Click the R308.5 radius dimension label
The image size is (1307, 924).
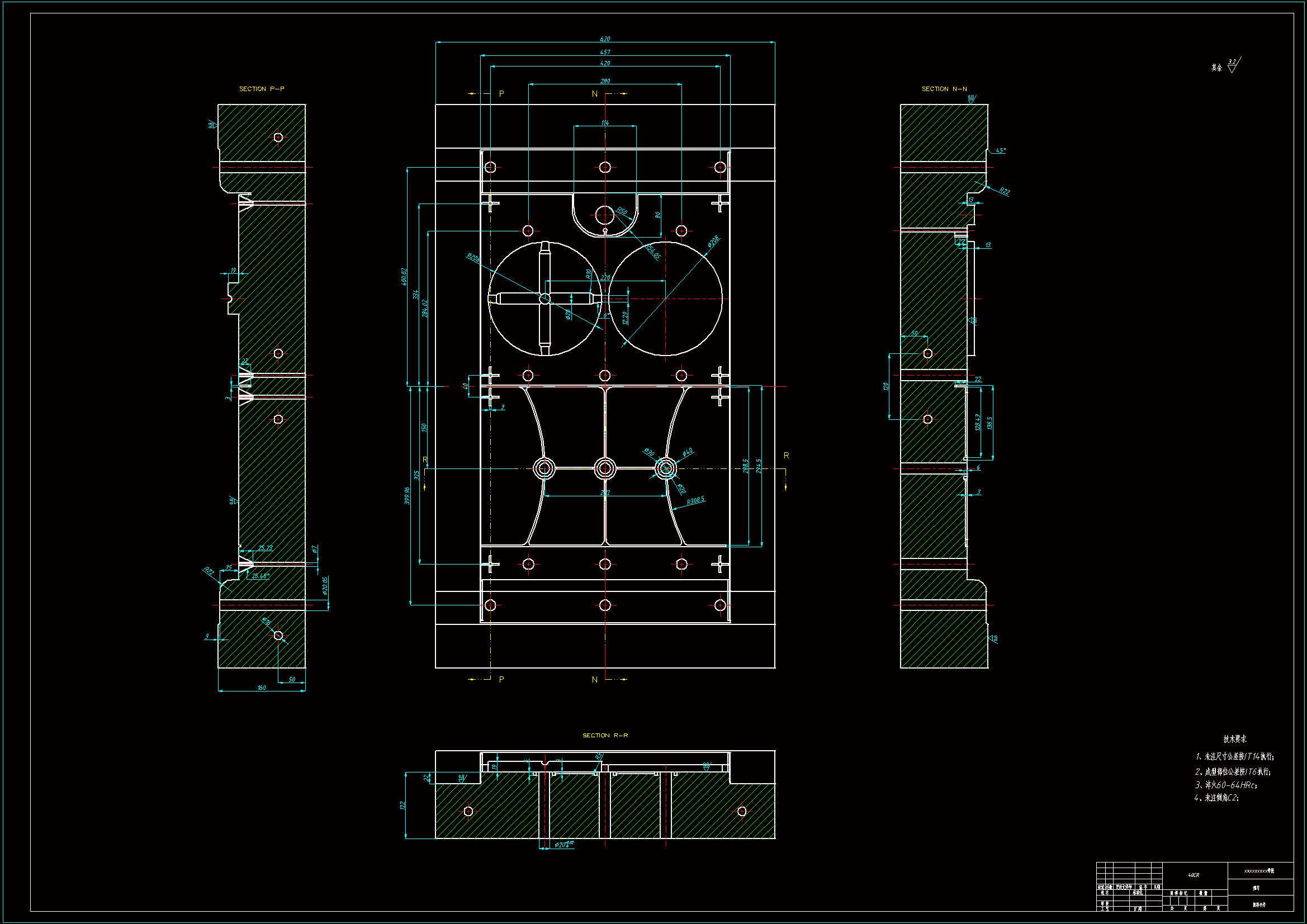pos(695,500)
